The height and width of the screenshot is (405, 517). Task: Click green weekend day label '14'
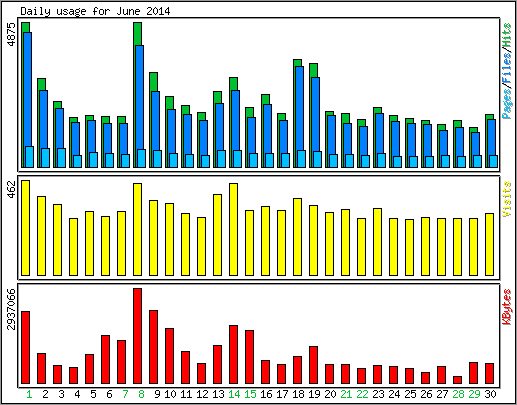[x=234, y=394]
